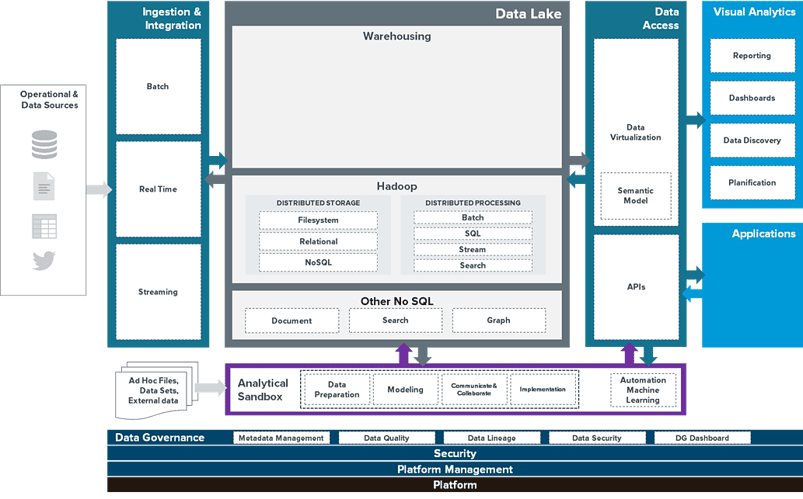Image resolution: width=803 pixels, height=499 pixels.
Task: Select the Data Discovery box
Action: click(x=752, y=140)
